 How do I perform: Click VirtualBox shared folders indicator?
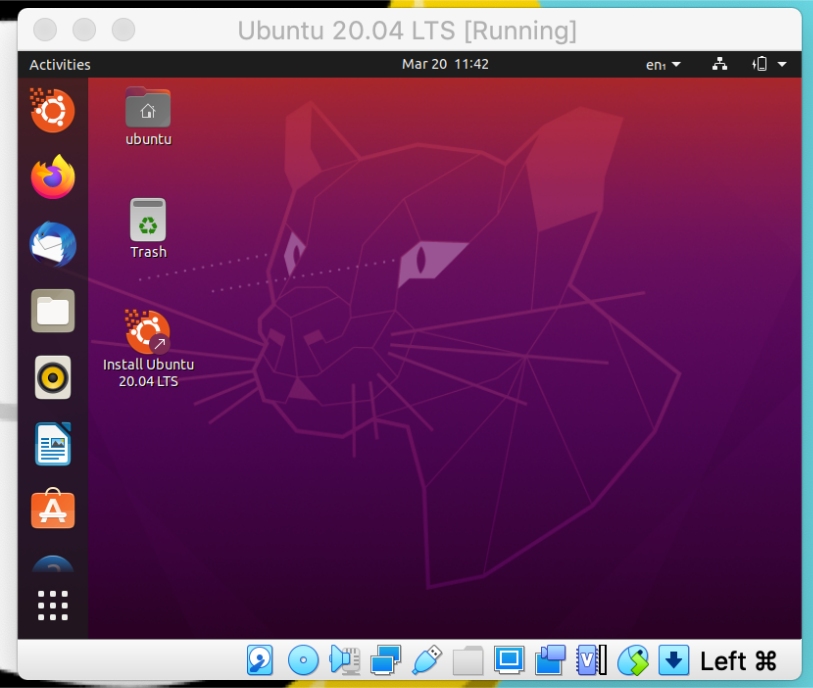coord(468,660)
